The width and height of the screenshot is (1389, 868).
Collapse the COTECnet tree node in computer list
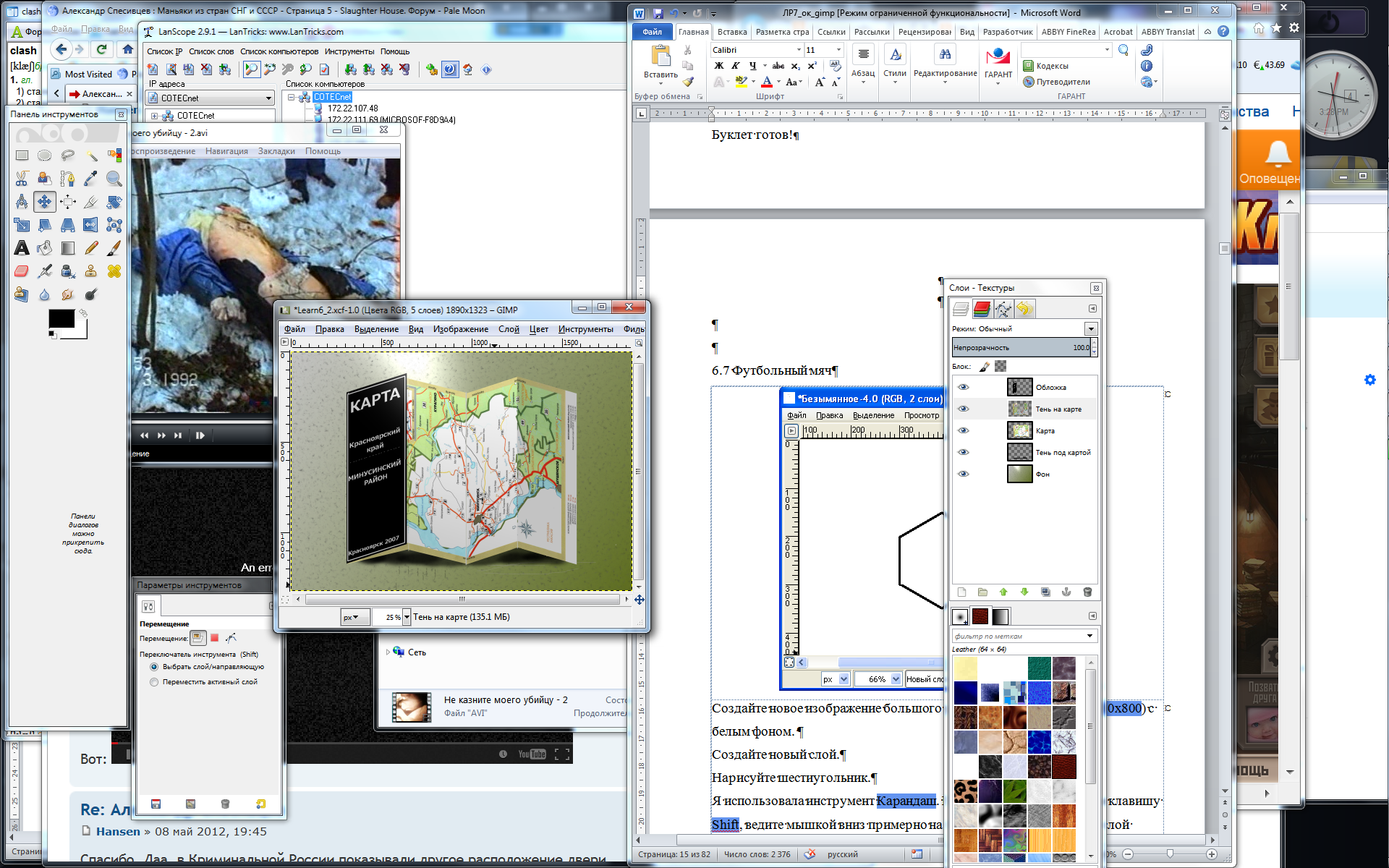coord(292,97)
